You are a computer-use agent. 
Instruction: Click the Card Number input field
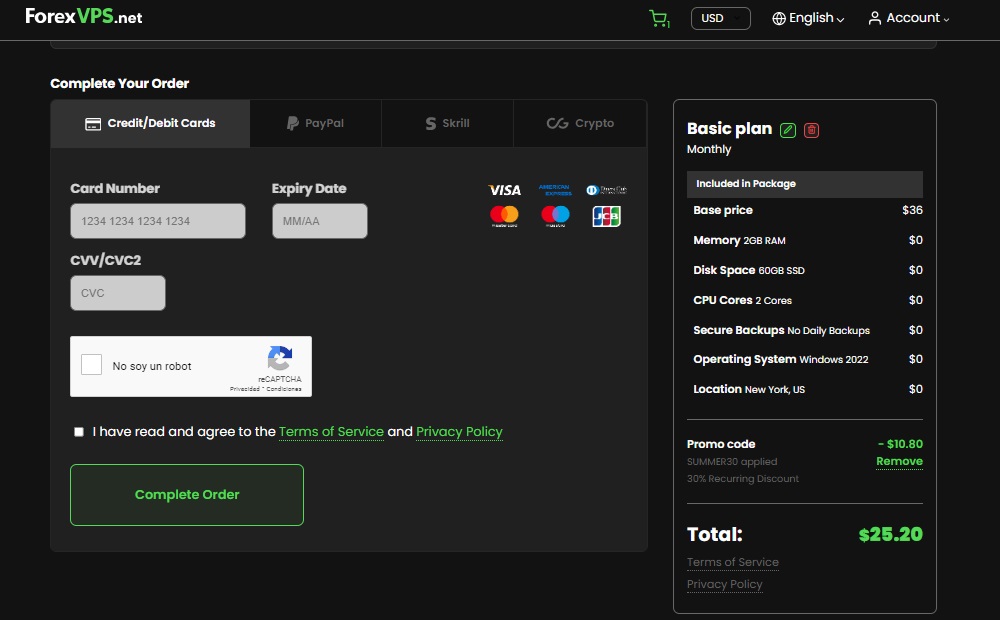click(x=158, y=221)
